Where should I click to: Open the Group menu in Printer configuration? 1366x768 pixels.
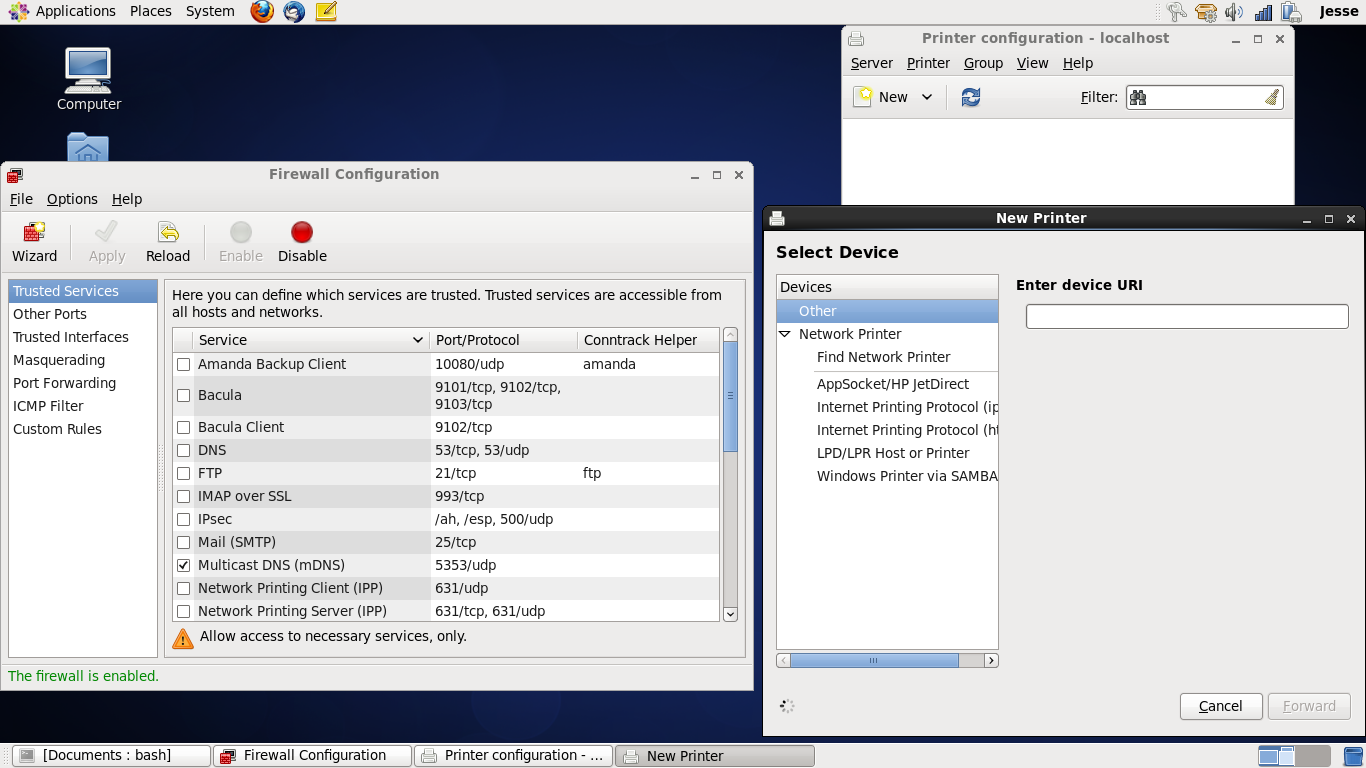coord(983,63)
